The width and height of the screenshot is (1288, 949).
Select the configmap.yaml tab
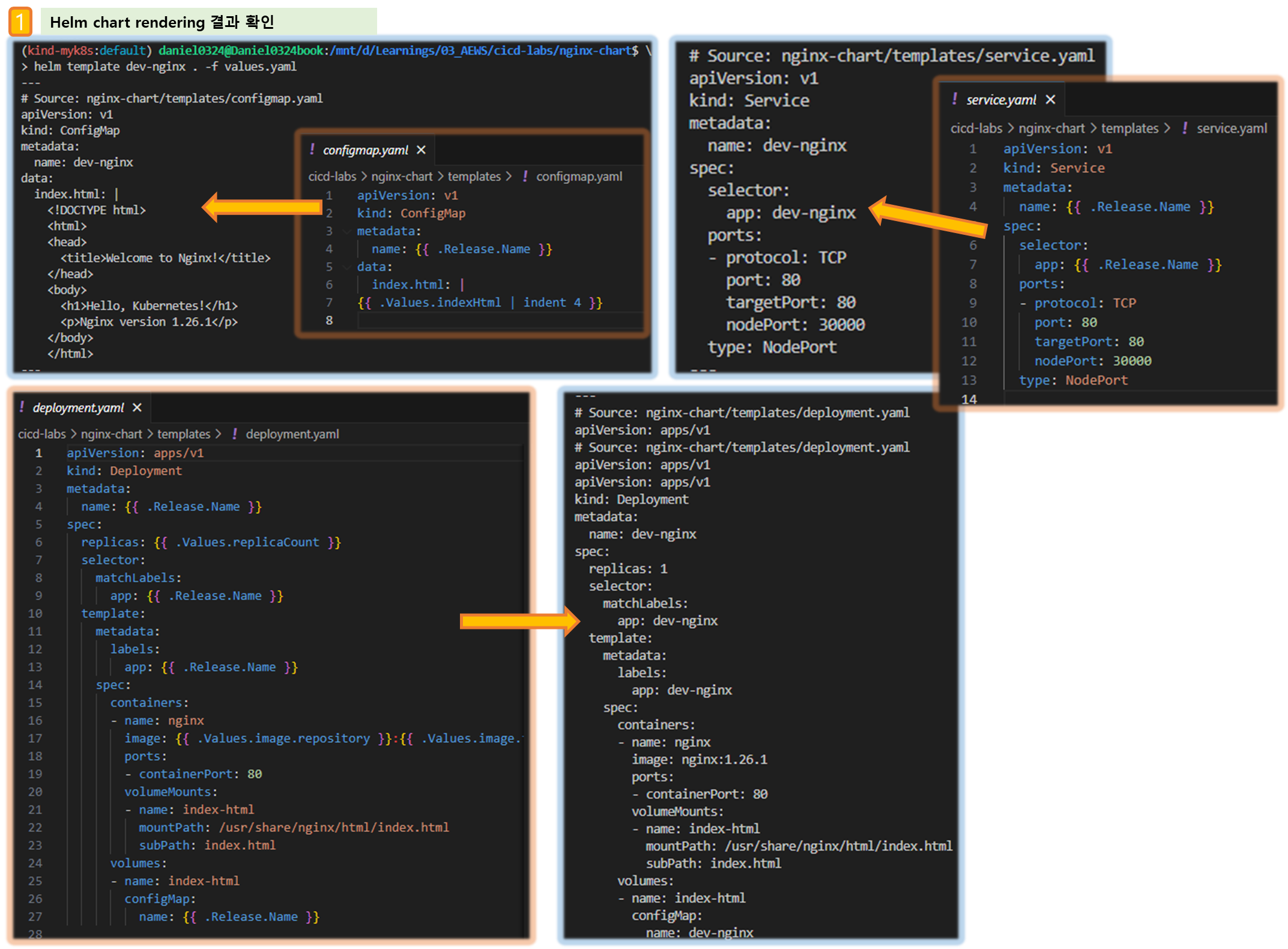click(x=365, y=150)
